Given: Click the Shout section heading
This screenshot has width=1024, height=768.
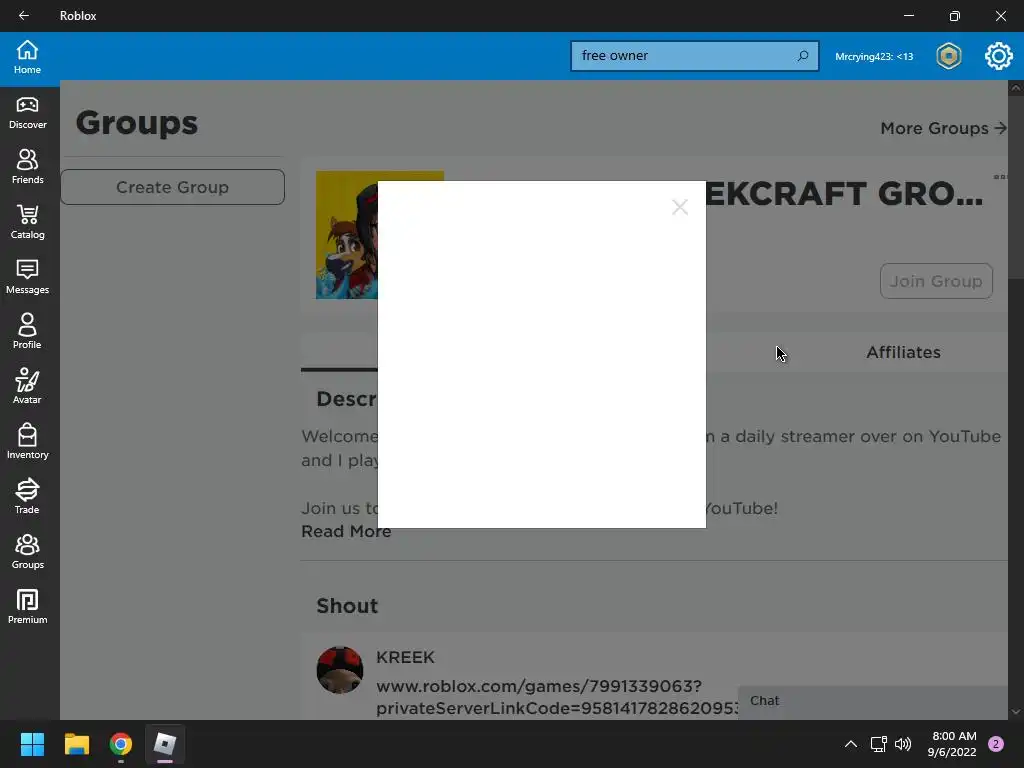Looking at the screenshot, I should (347, 606).
